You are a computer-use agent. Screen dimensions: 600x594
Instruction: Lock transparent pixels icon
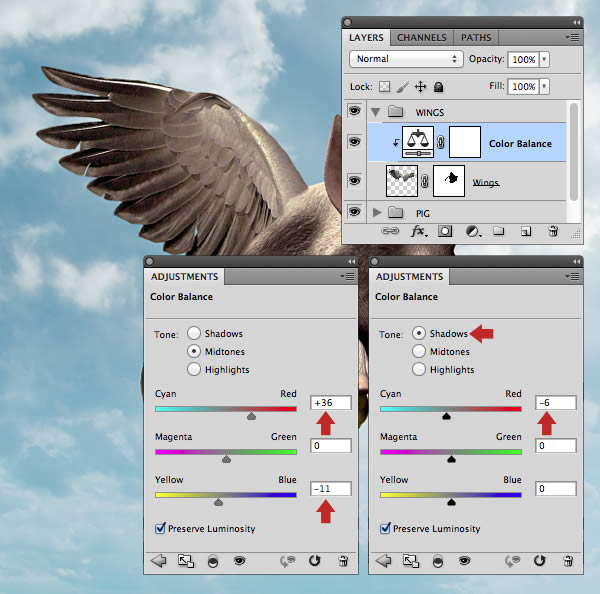point(385,87)
